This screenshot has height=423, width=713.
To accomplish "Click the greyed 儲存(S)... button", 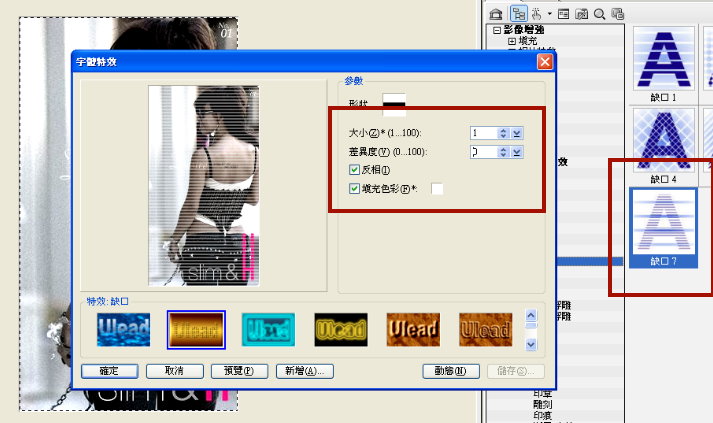I will [x=516, y=371].
